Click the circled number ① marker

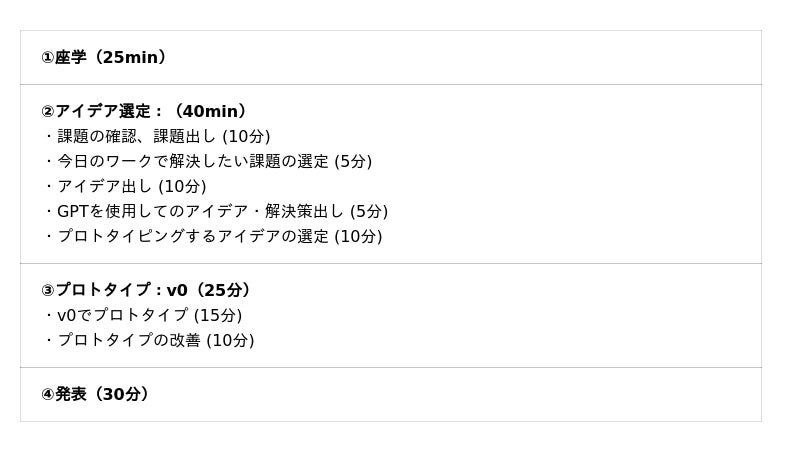coord(48,58)
